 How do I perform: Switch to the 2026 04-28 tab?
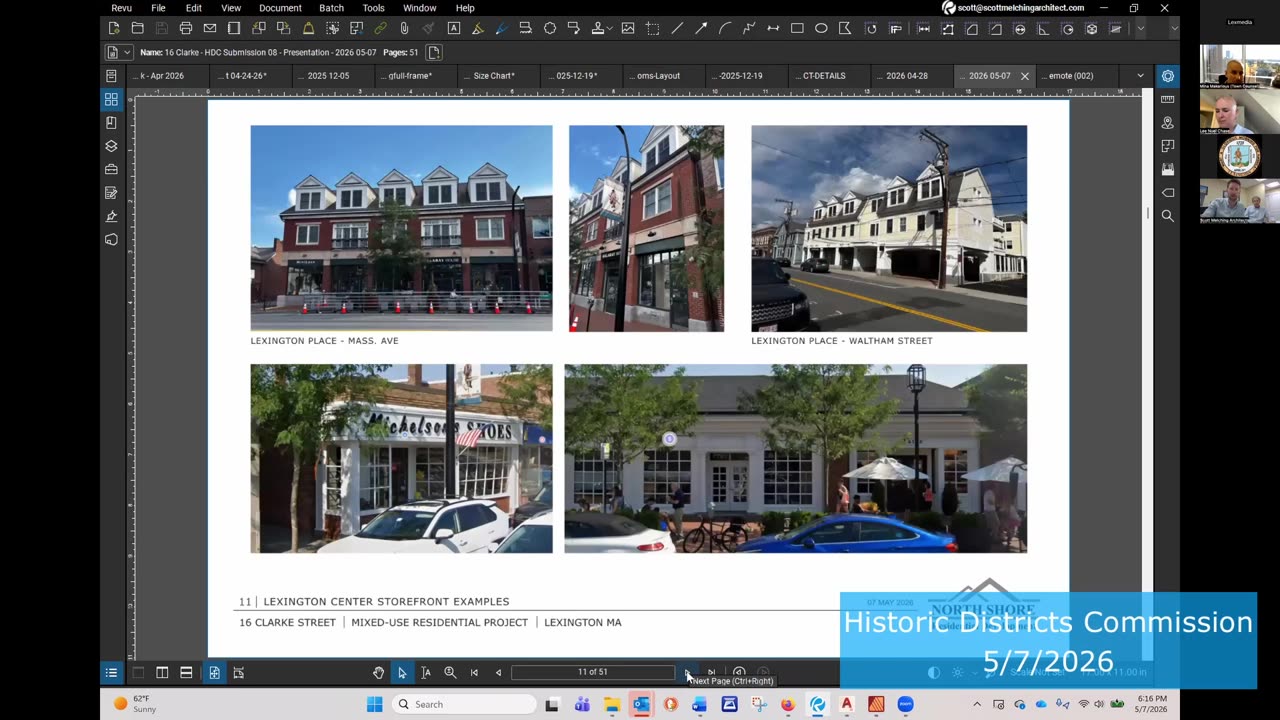click(x=912, y=76)
